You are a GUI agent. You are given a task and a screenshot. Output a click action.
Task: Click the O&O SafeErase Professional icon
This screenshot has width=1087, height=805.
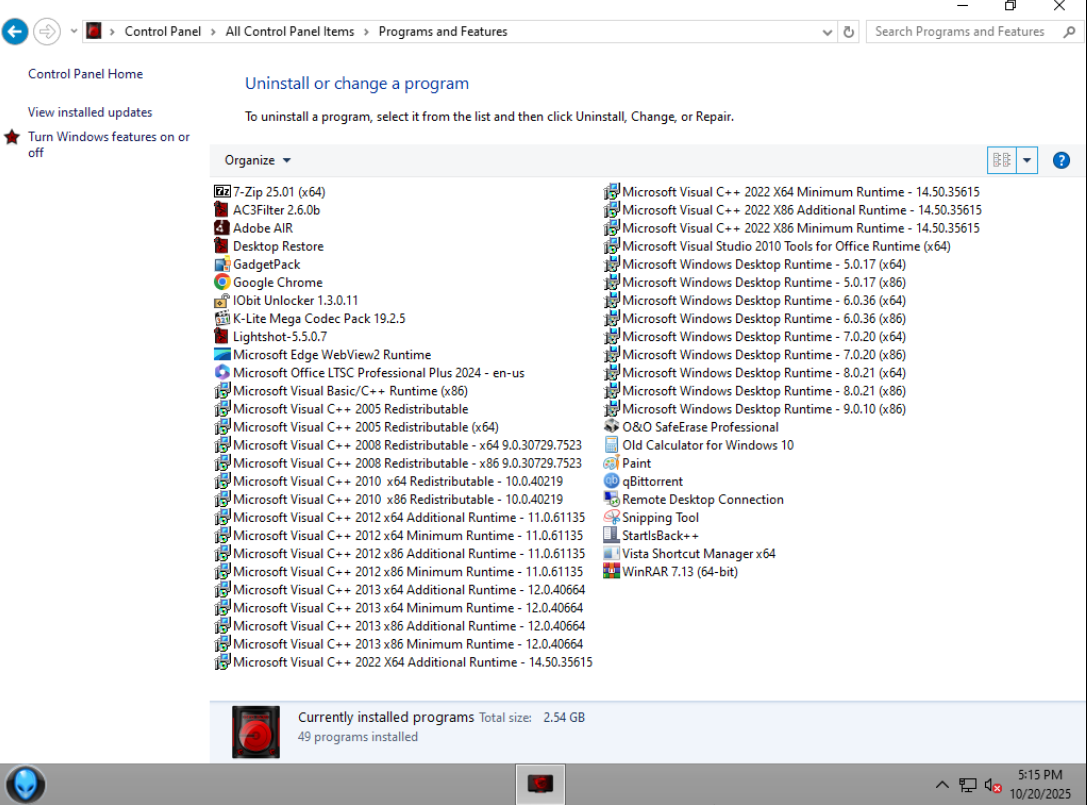click(x=611, y=426)
